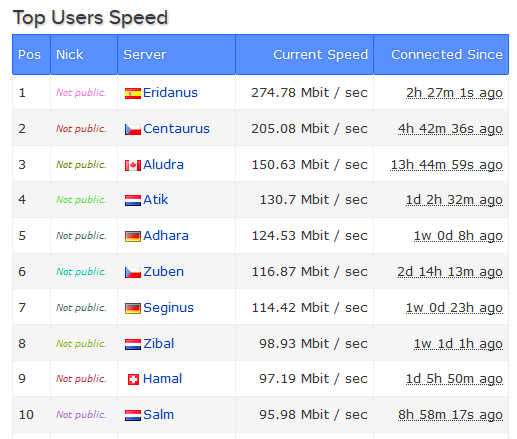
Task: Click the Netherlands flag next to Atik
Action: tap(133, 201)
